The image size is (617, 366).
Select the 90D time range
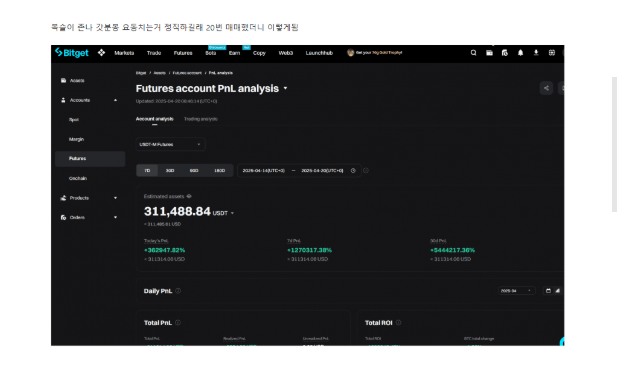tap(194, 170)
